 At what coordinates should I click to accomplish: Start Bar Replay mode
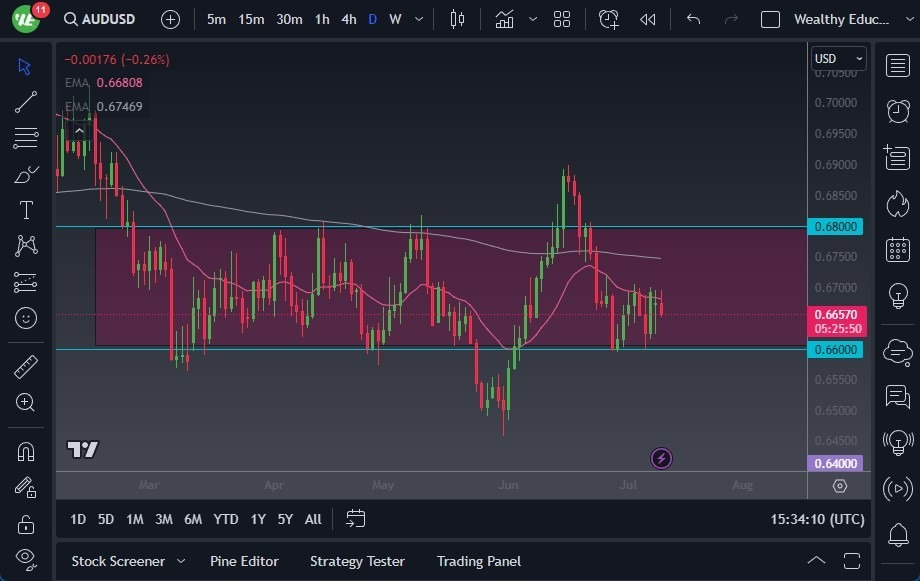click(646, 19)
